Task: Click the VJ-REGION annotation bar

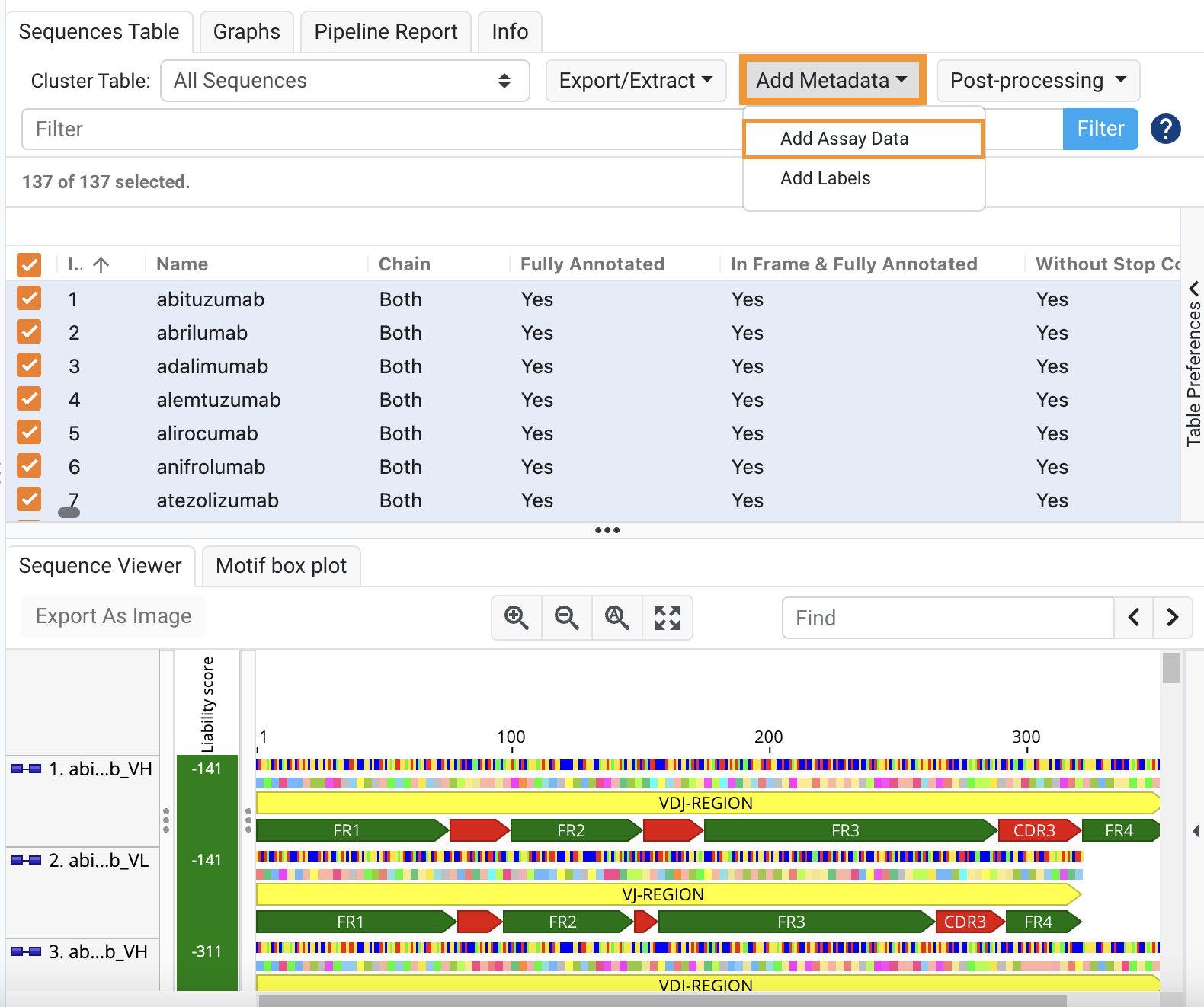Action: (x=668, y=894)
